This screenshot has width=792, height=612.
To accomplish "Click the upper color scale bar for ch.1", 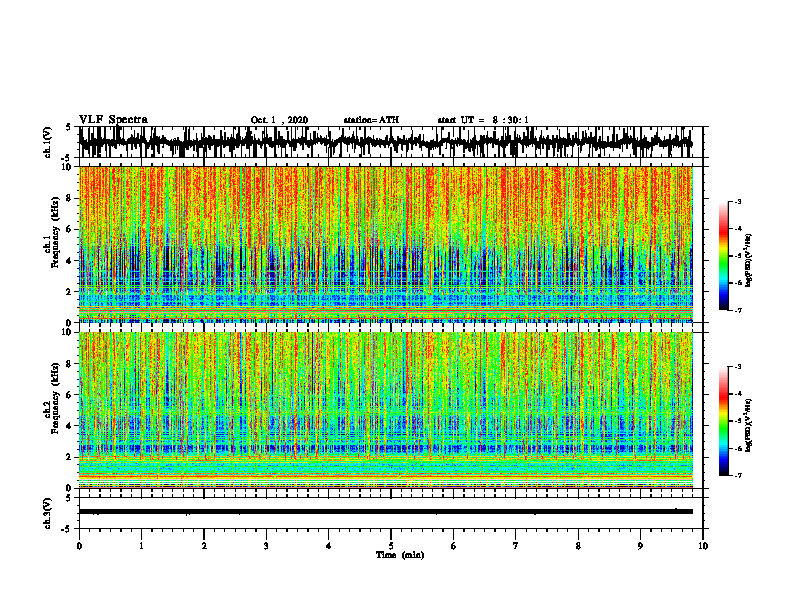I will click(723, 256).
